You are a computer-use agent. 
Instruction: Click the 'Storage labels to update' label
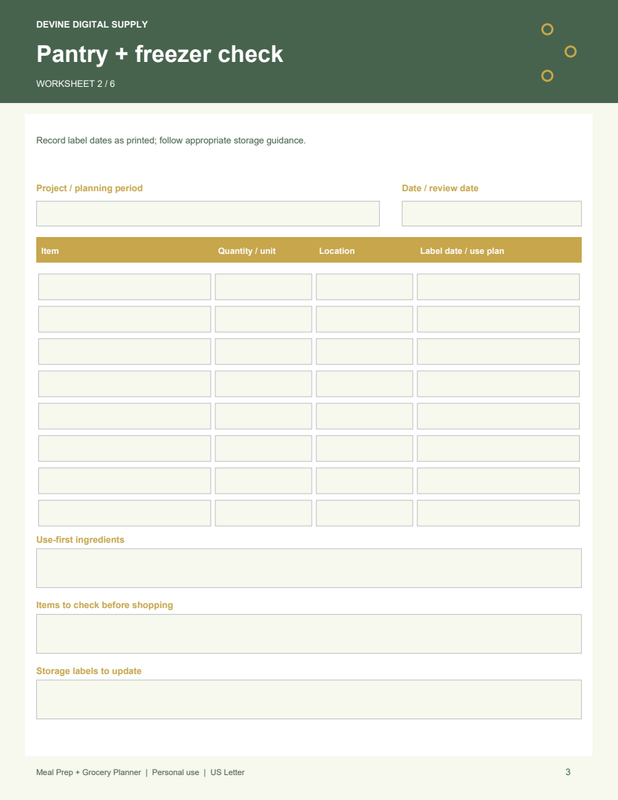pos(89,671)
